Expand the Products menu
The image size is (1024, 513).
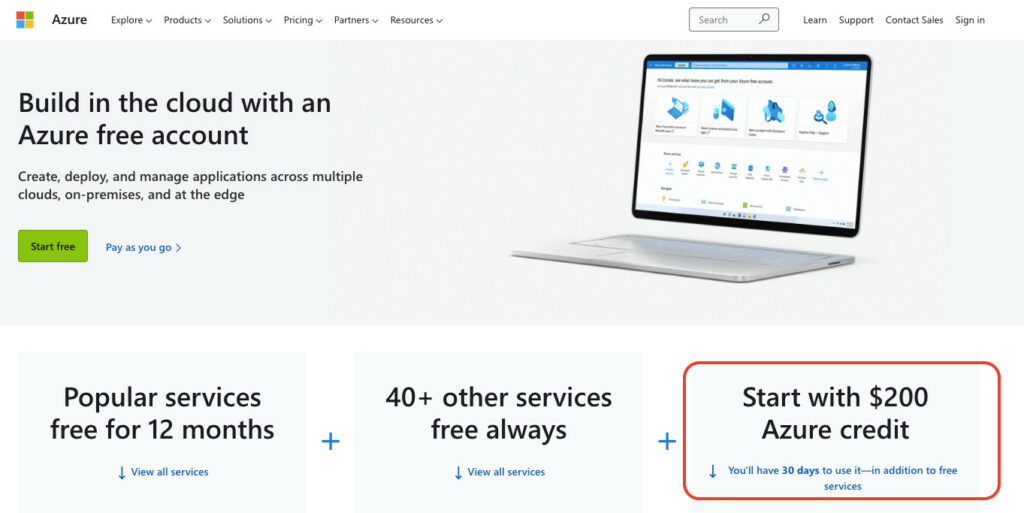click(x=187, y=20)
